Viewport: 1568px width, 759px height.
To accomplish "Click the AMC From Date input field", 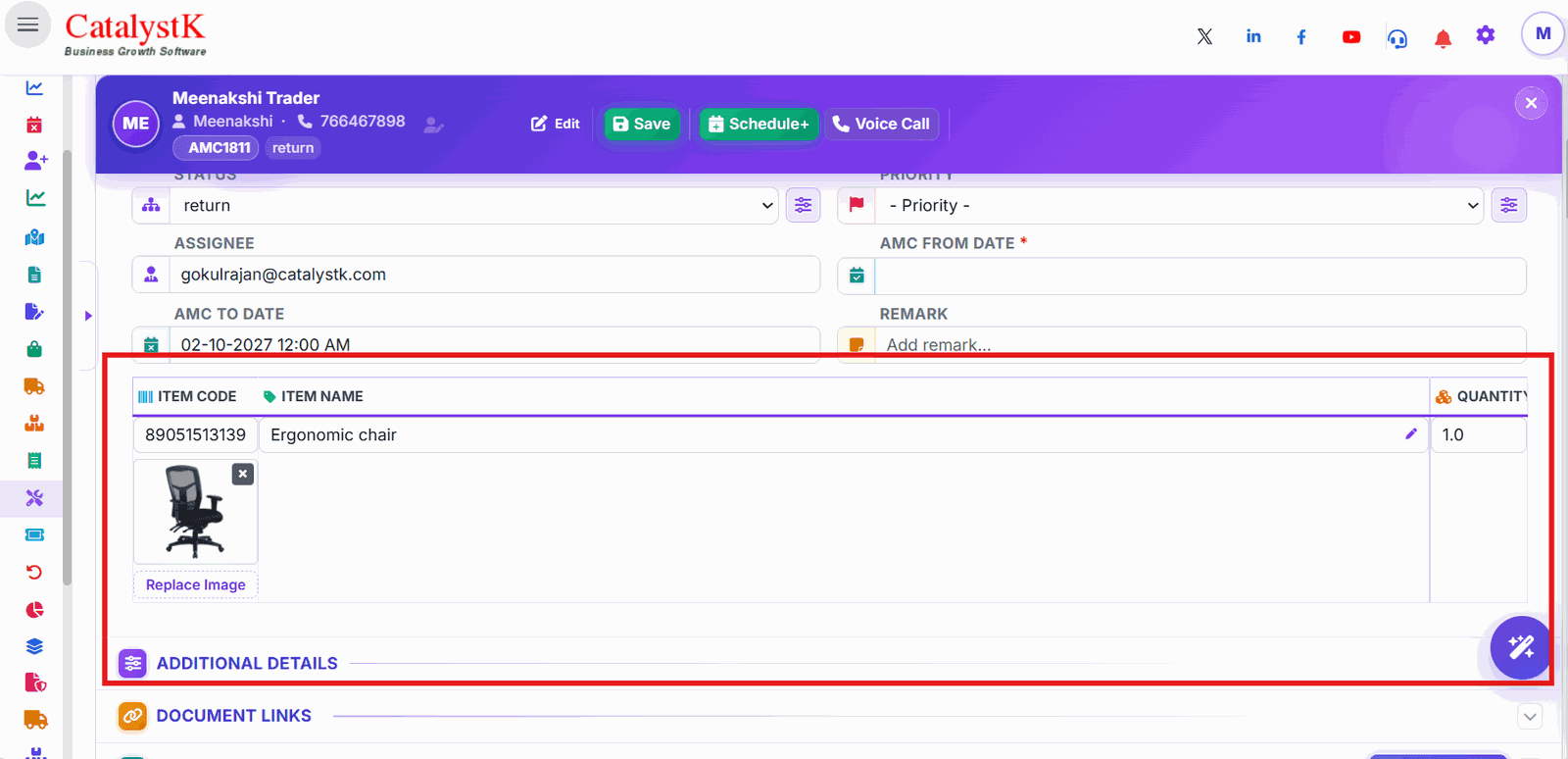I will (x=1200, y=276).
